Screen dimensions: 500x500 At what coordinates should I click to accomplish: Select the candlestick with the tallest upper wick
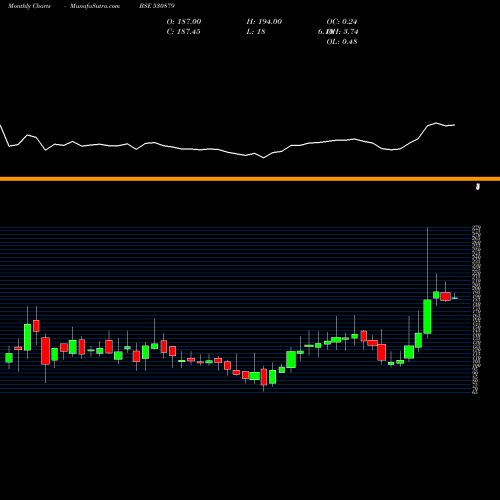[427, 316]
